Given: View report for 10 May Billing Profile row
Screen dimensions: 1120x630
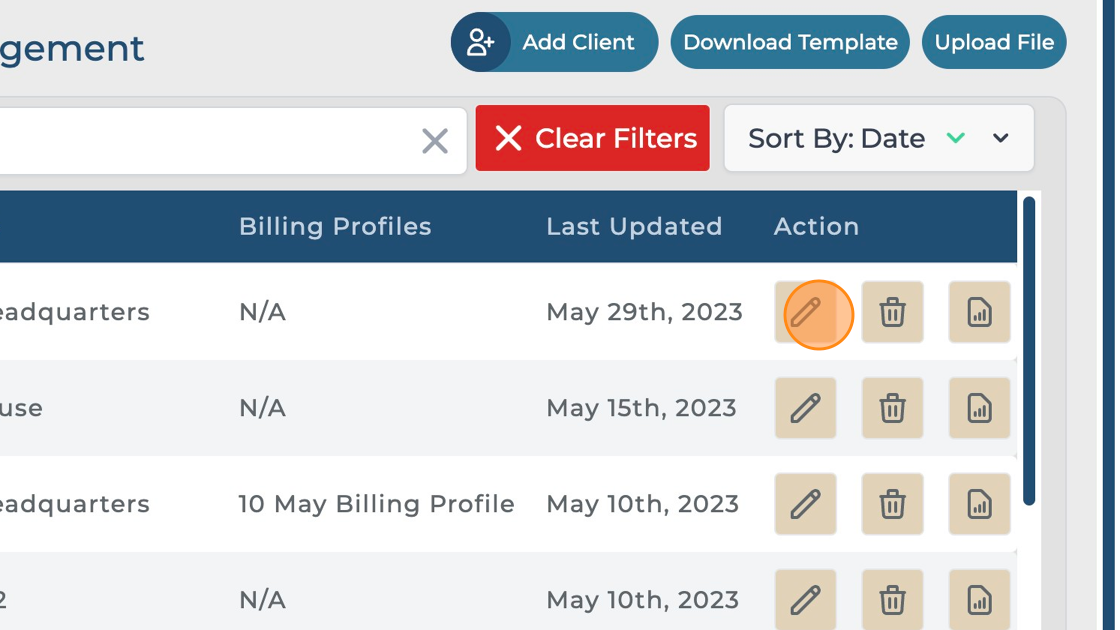Looking at the screenshot, I should coord(979,504).
